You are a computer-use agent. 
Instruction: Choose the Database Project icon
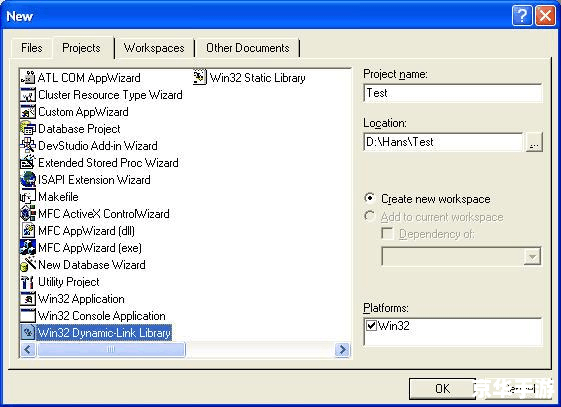[28, 129]
